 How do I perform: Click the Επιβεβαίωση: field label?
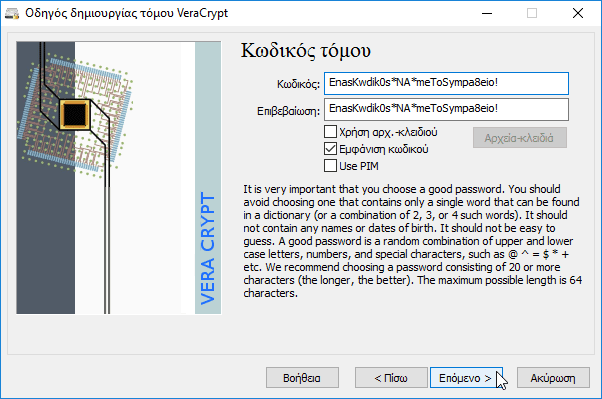pos(288,111)
